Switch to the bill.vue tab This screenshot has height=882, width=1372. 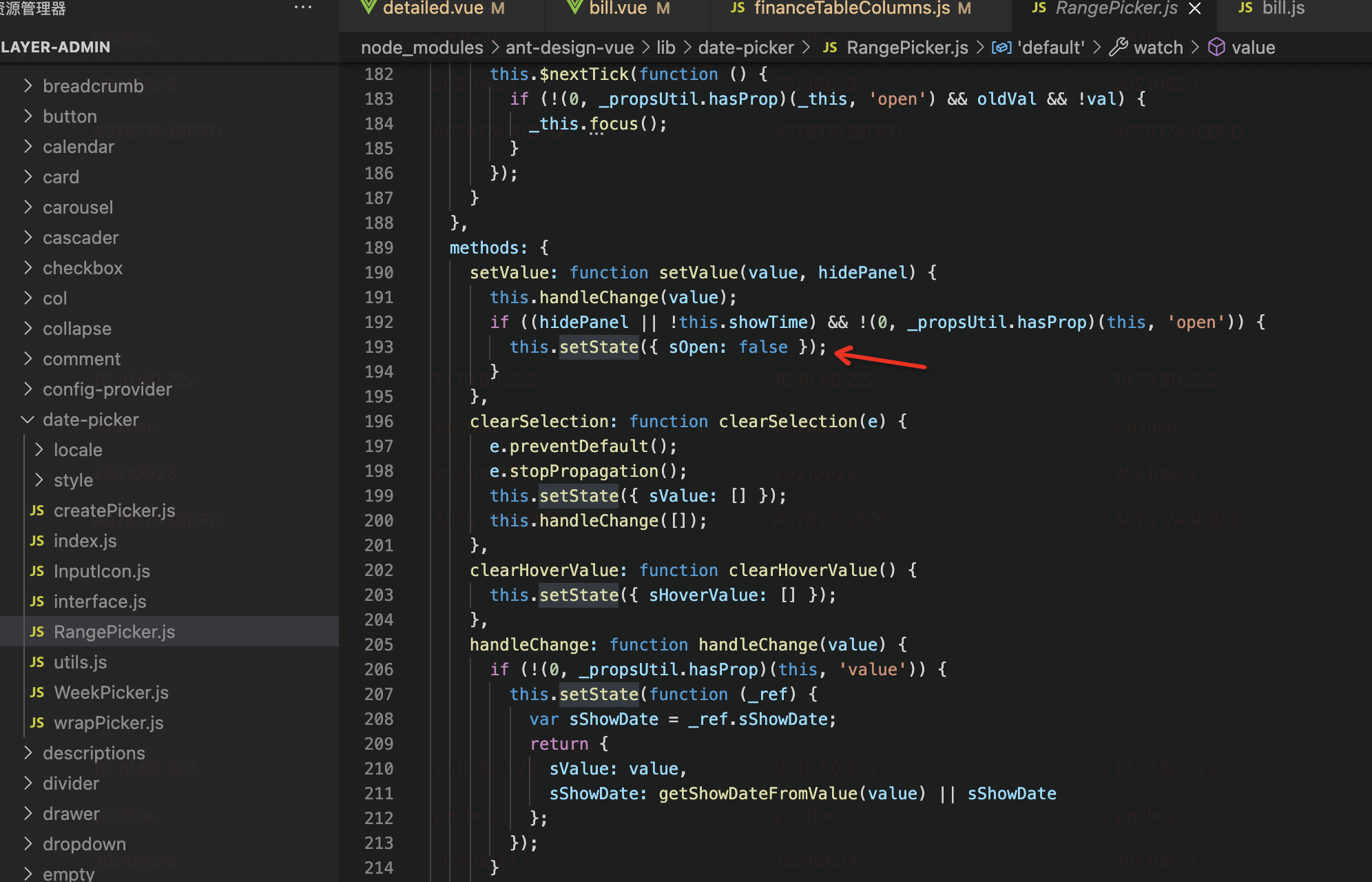pos(617,8)
